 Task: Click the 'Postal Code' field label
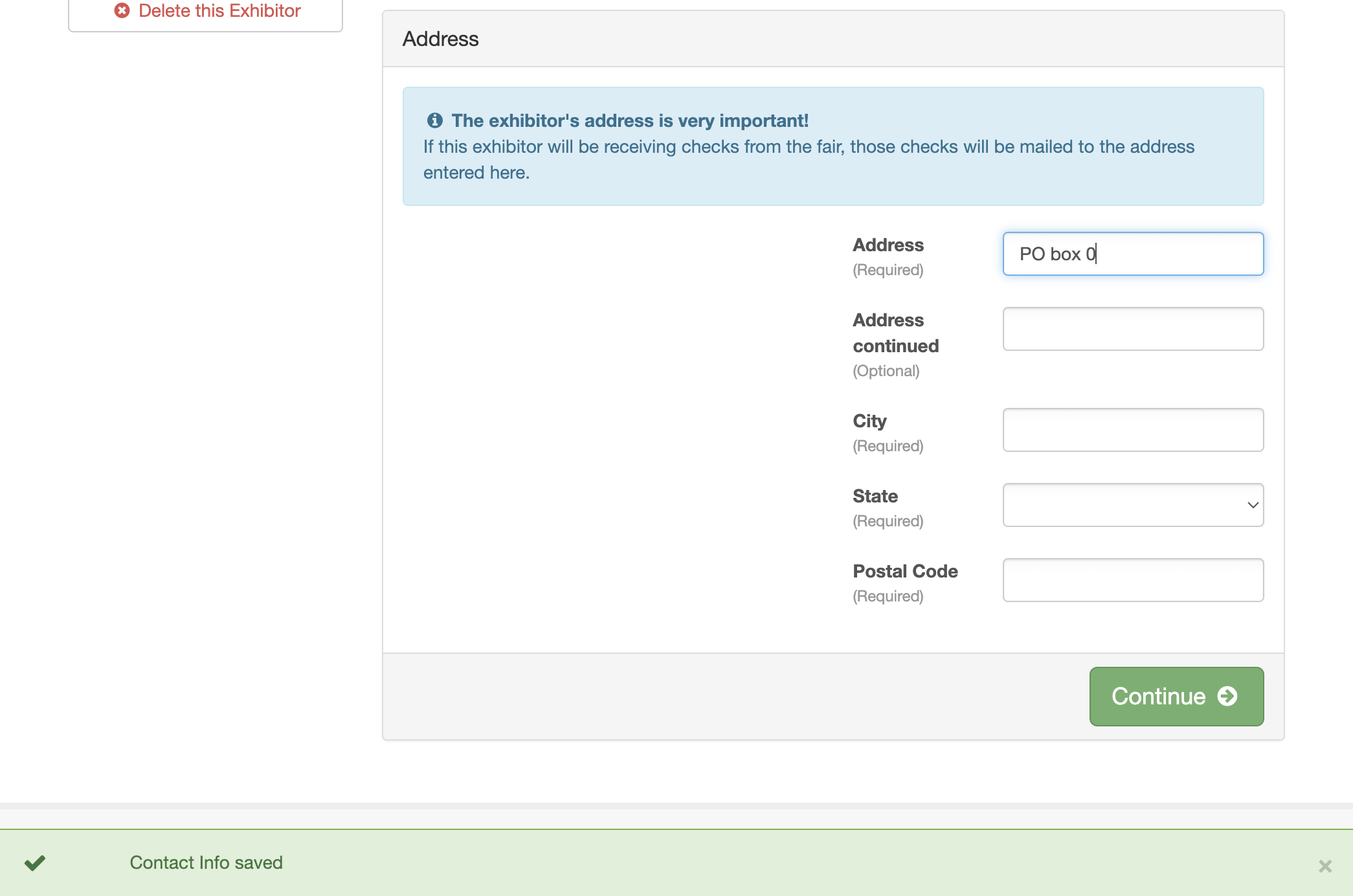(x=905, y=571)
